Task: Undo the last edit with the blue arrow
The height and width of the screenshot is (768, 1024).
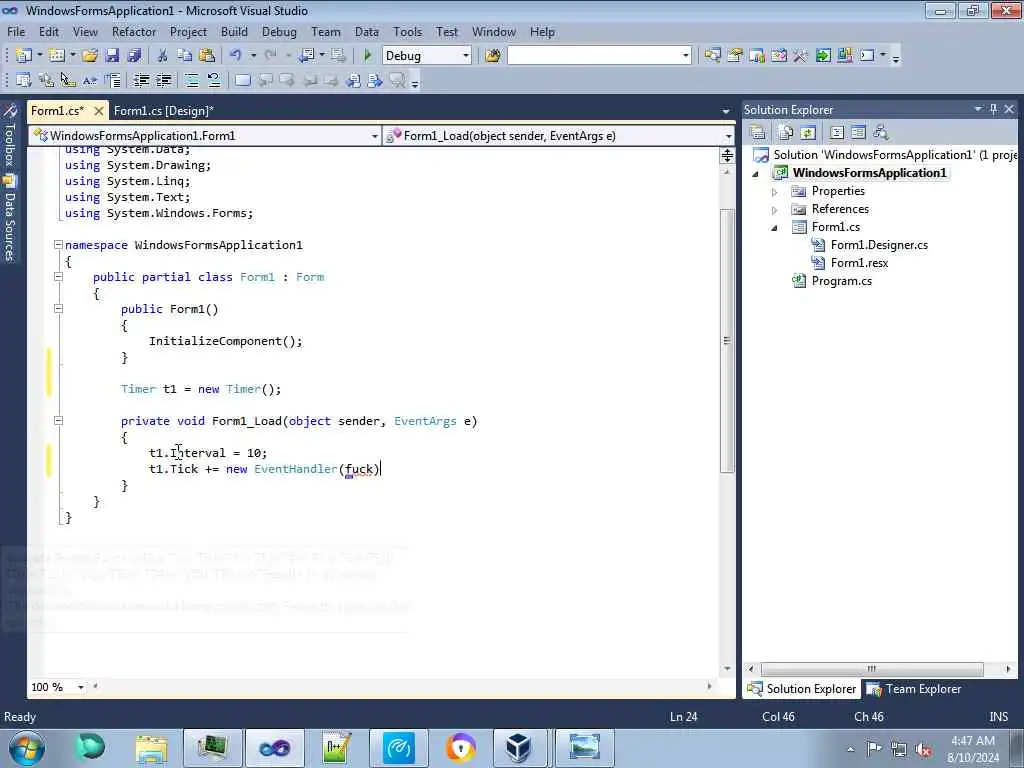Action: point(236,56)
